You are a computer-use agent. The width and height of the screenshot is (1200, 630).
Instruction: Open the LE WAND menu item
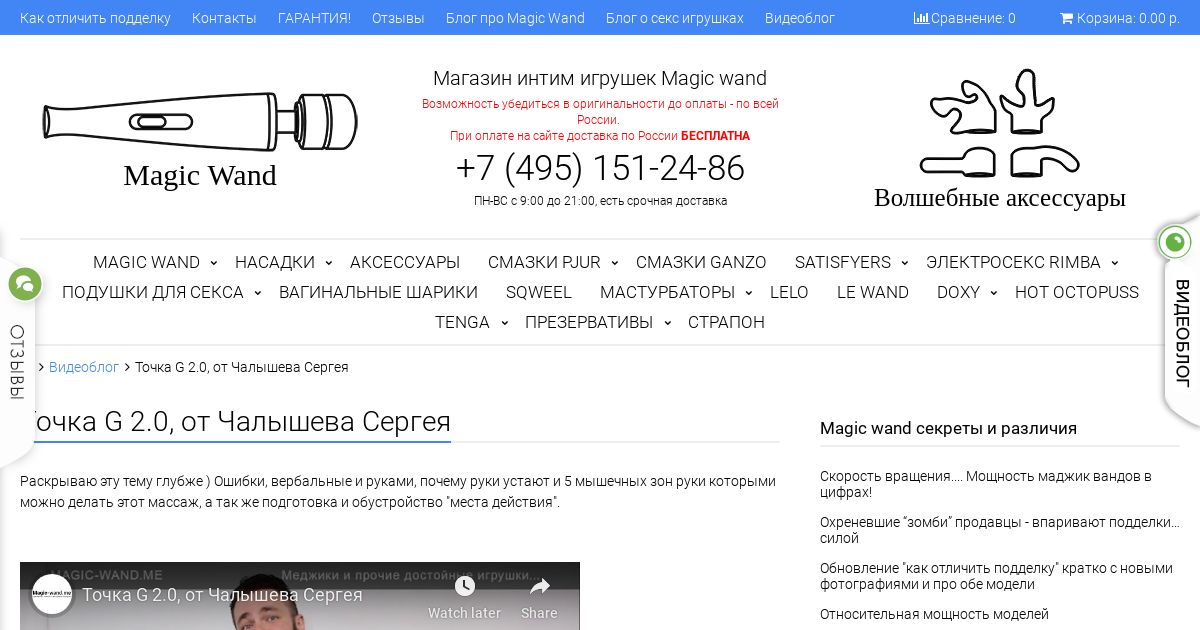[873, 292]
